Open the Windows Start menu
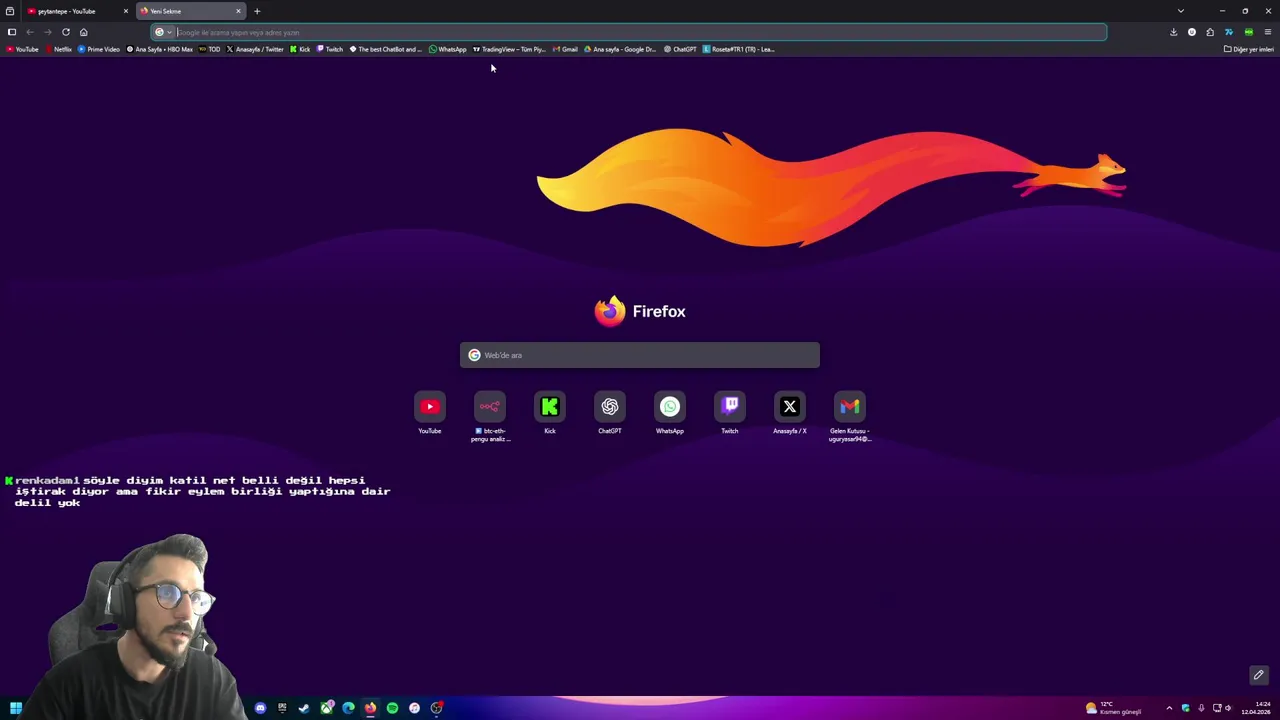Image resolution: width=1280 pixels, height=720 pixels. (16, 708)
